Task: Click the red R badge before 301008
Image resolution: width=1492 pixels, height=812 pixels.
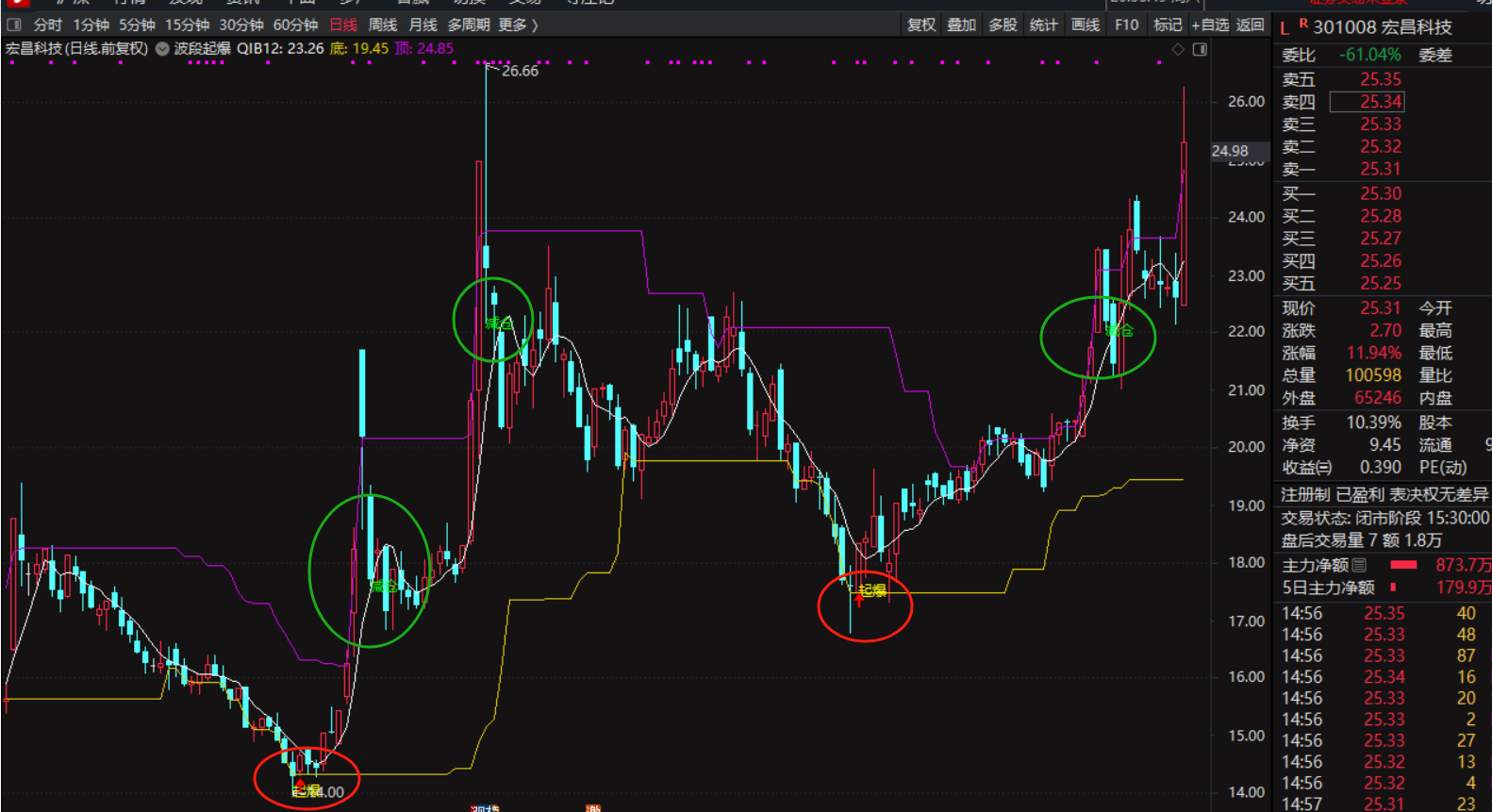Action: coord(1303,24)
